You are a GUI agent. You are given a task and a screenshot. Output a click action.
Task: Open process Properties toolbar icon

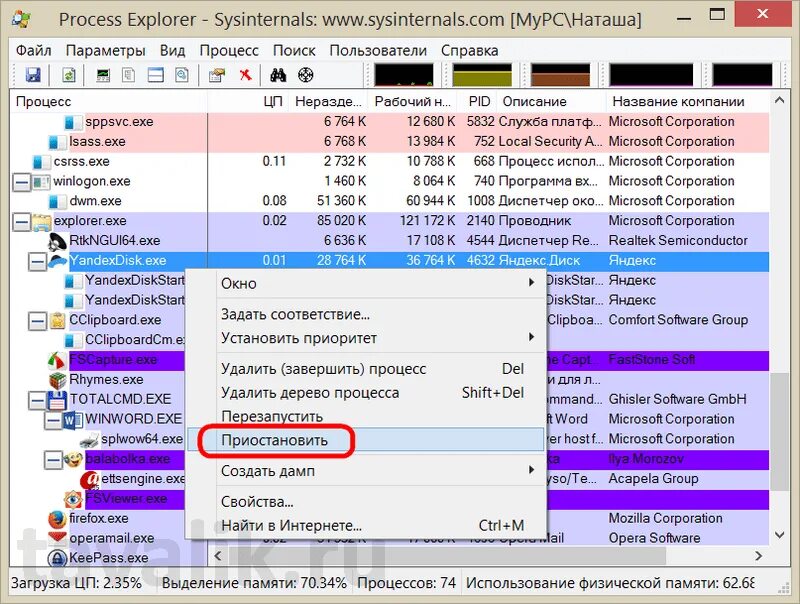point(217,75)
